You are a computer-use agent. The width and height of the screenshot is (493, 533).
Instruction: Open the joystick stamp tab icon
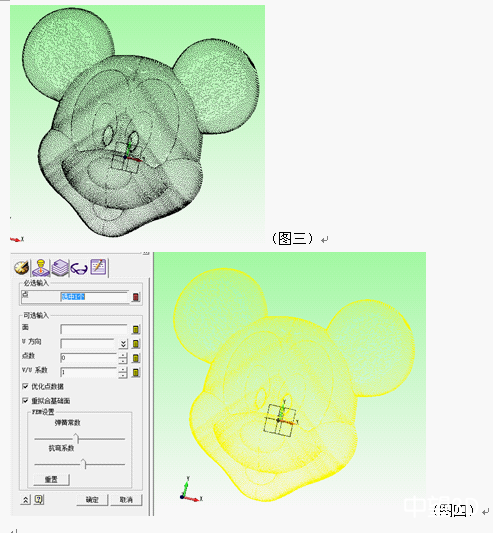[41, 268]
